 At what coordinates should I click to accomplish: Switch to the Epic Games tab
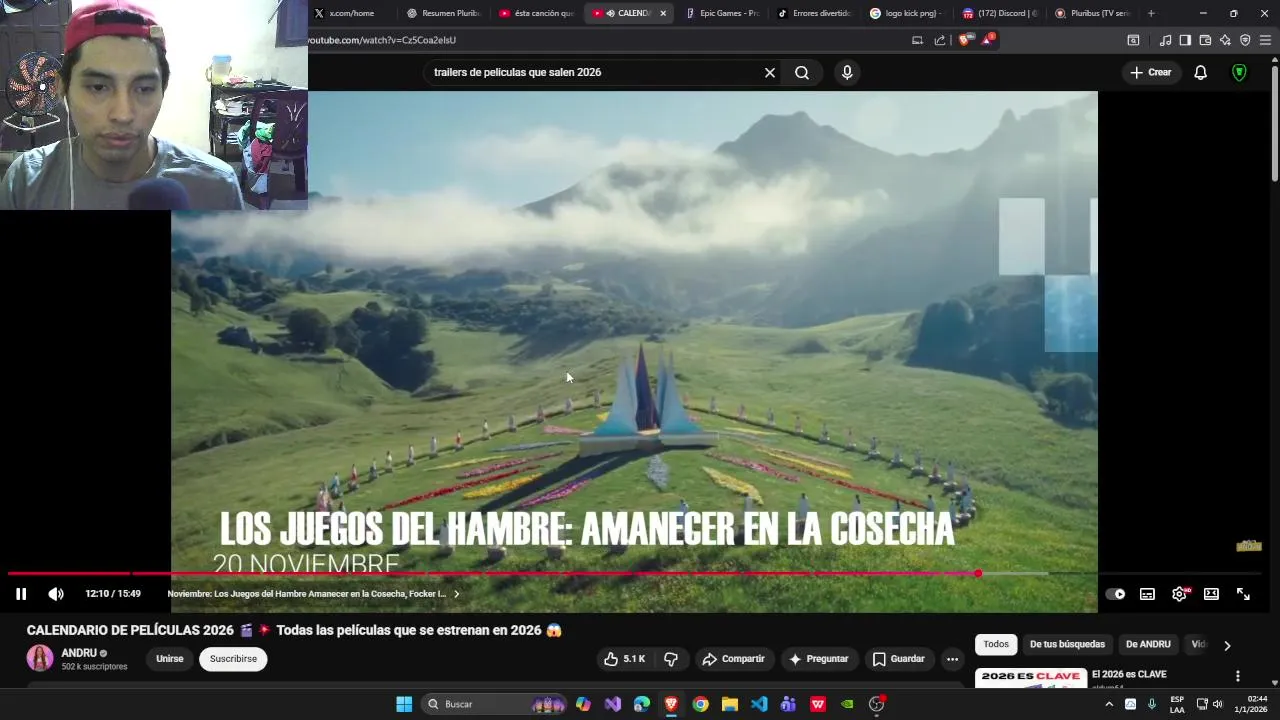tap(722, 13)
